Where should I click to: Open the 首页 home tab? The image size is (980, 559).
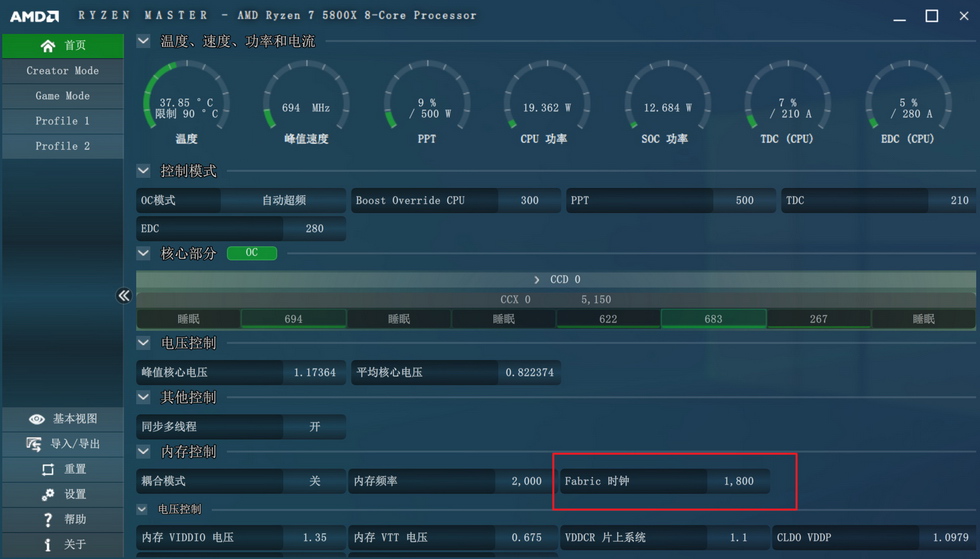tap(63, 46)
